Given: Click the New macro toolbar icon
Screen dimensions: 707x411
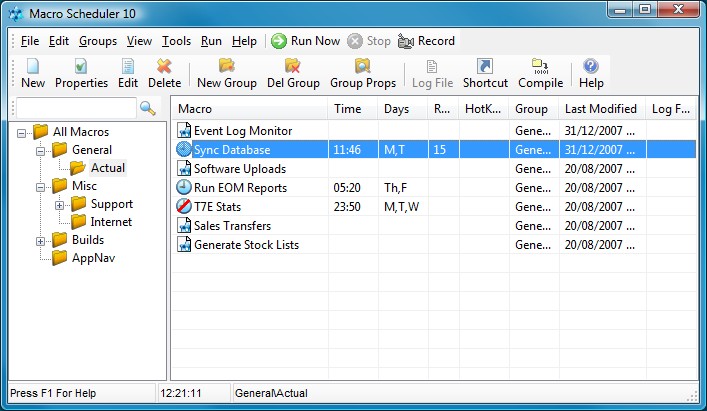Looking at the screenshot, I should point(33,66).
